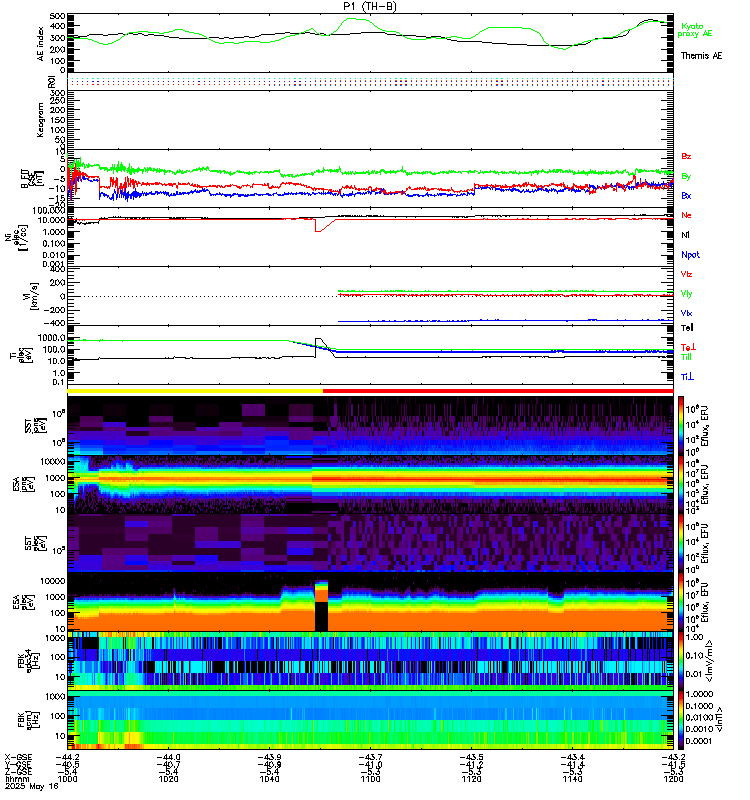Click the plot title "P1 (TH-B)"
Screen dimensions: 750x800
click(x=370, y=6)
